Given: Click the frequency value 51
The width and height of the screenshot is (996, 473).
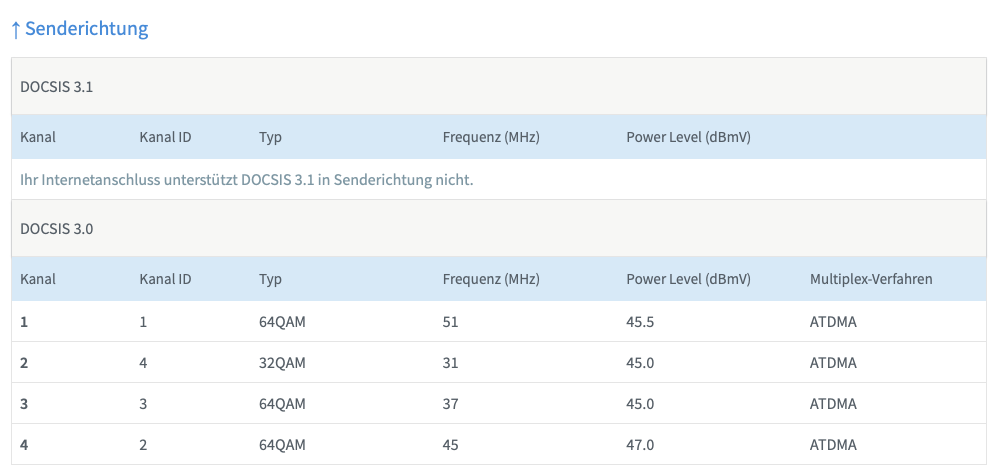Looking at the screenshot, I should [451, 322].
